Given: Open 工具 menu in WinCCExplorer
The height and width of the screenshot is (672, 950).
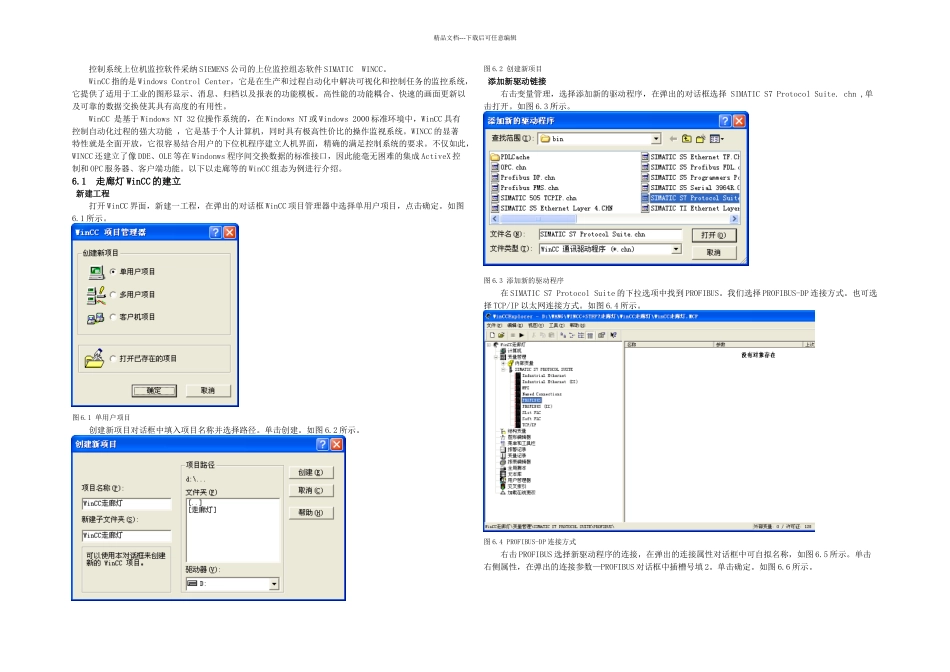Looking at the screenshot, I should pyautogui.click(x=557, y=325).
